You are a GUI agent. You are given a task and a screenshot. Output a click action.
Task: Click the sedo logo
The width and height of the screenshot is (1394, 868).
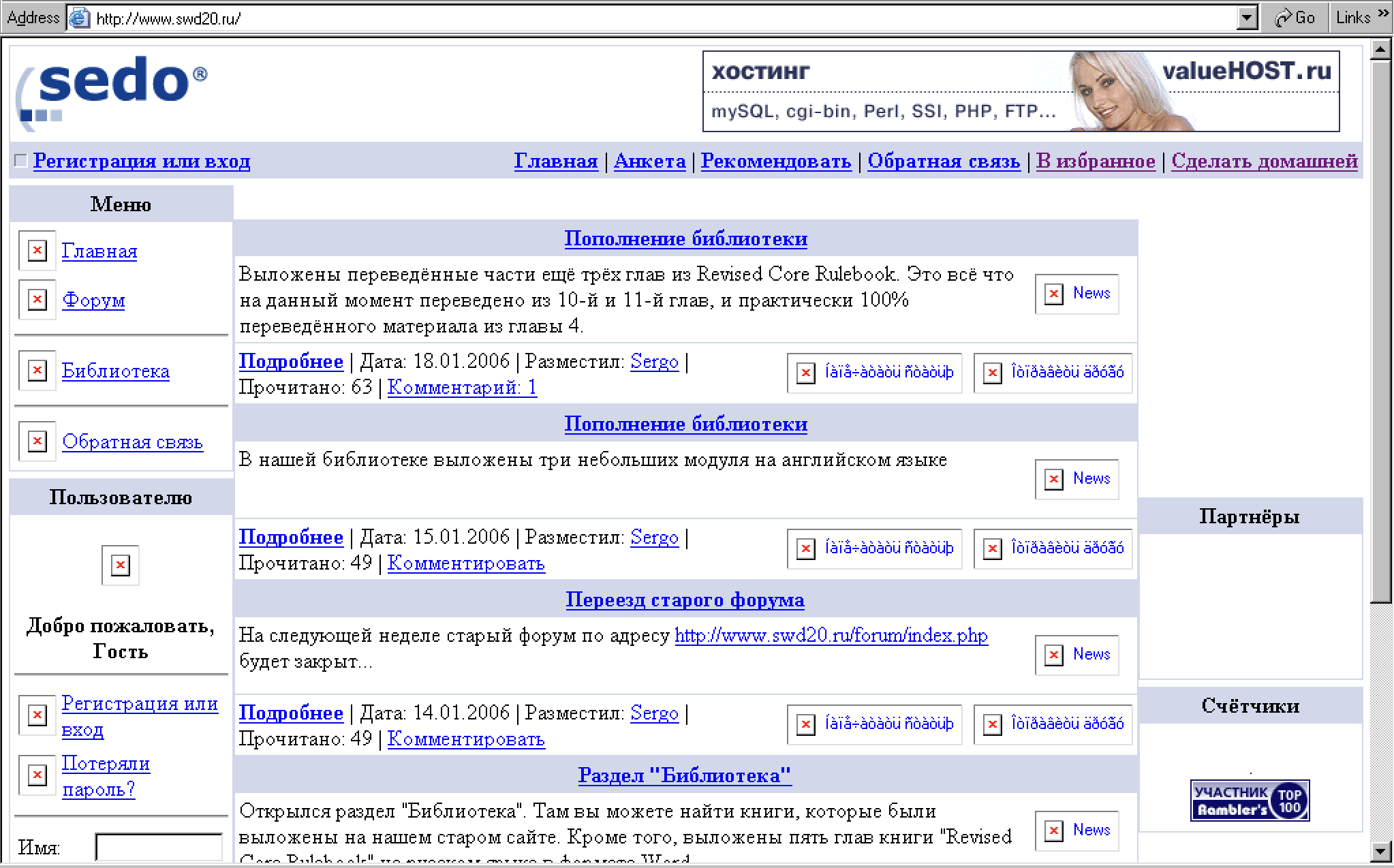click(x=109, y=89)
